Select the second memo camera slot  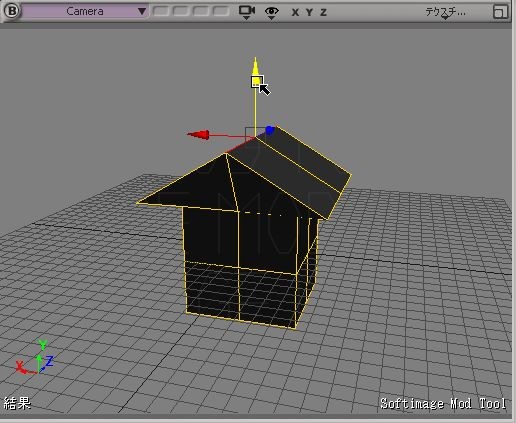click(181, 11)
